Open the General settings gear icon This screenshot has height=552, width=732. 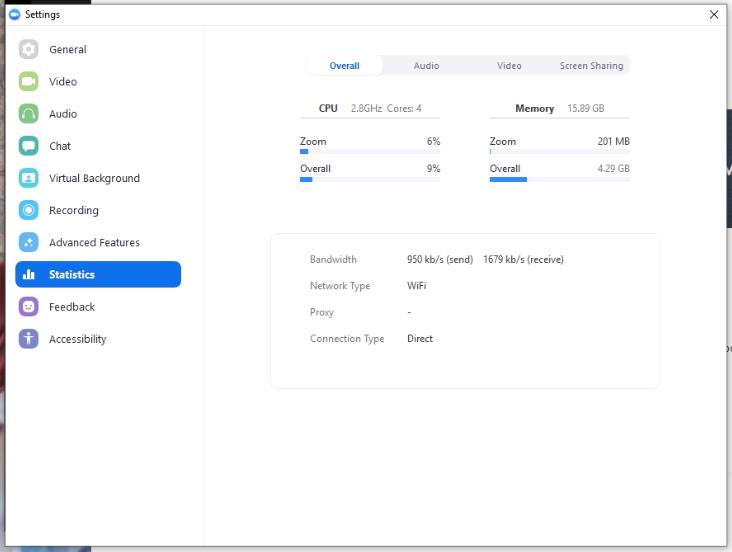pyautogui.click(x=28, y=49)
